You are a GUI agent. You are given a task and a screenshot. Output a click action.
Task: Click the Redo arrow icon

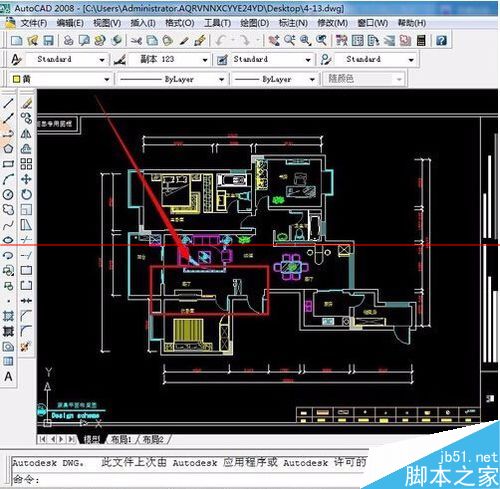tap(245, 41)
